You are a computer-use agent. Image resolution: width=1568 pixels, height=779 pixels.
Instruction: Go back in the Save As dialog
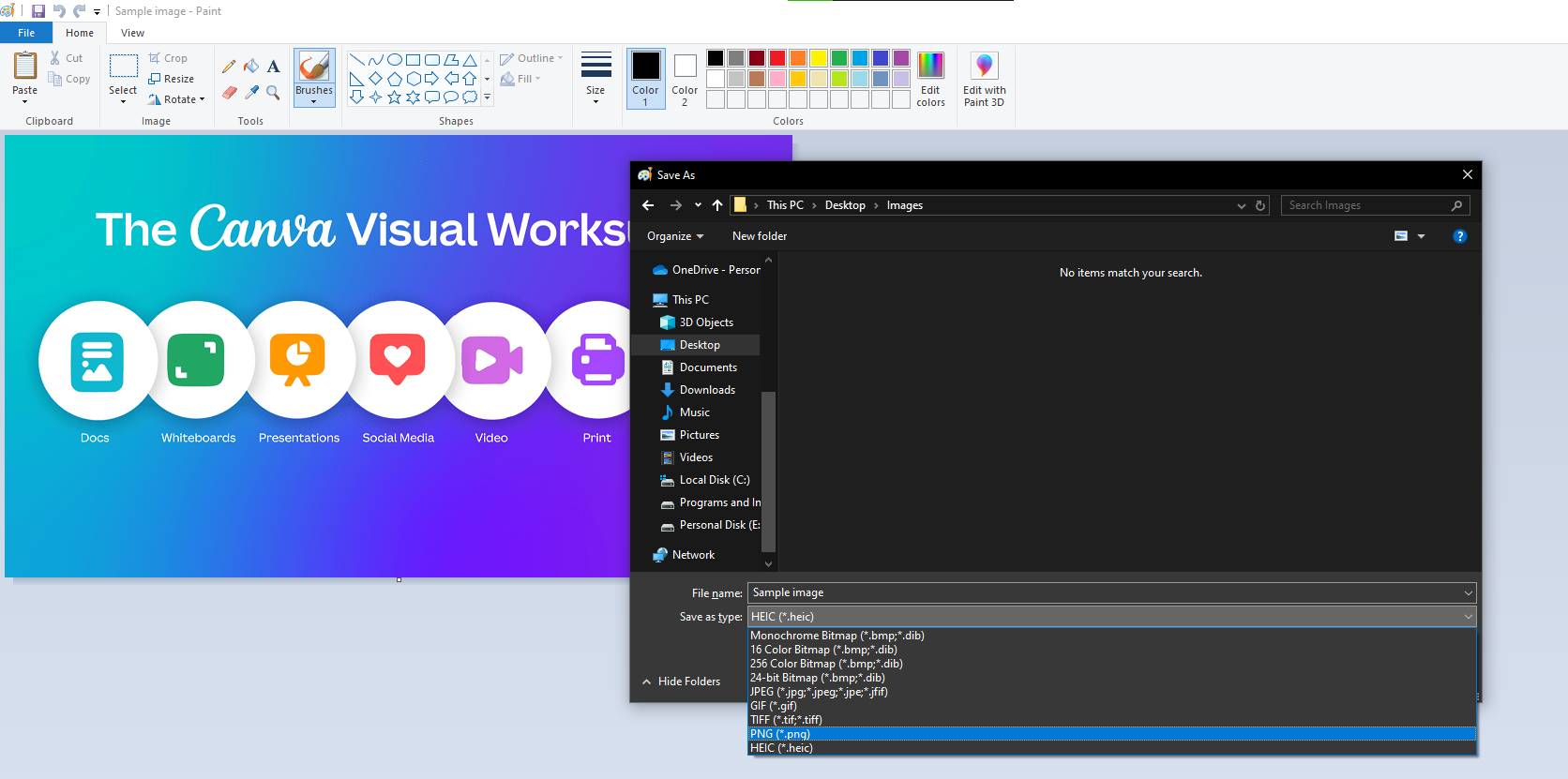coord(648,205)
